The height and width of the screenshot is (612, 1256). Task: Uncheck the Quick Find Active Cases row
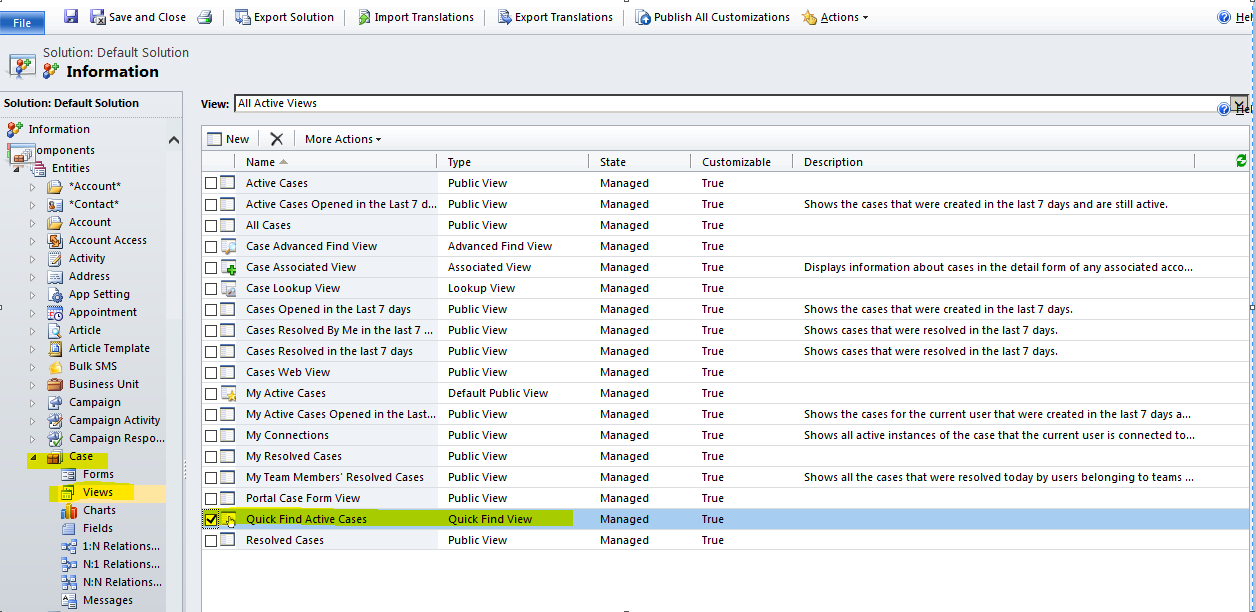coord(211,518)
